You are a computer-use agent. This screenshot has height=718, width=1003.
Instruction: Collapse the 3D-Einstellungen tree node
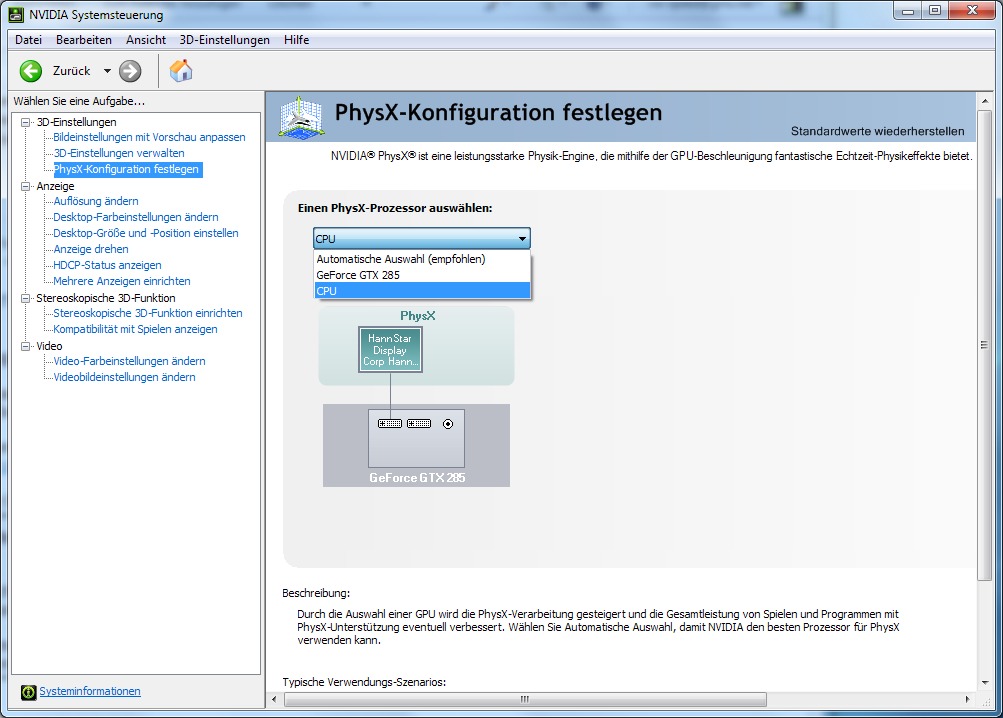click(x=26, y=122)
